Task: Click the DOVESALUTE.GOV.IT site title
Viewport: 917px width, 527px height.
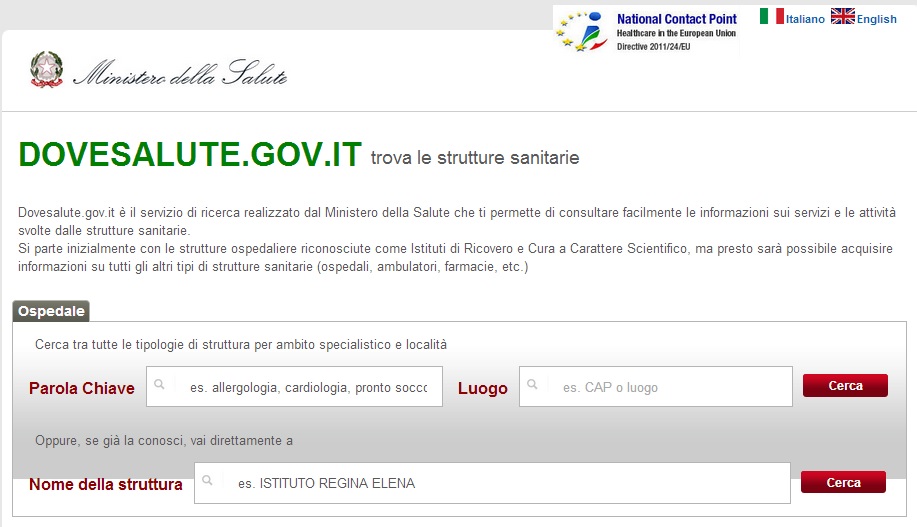Action: pyautogui.click(x=190, y=156)
